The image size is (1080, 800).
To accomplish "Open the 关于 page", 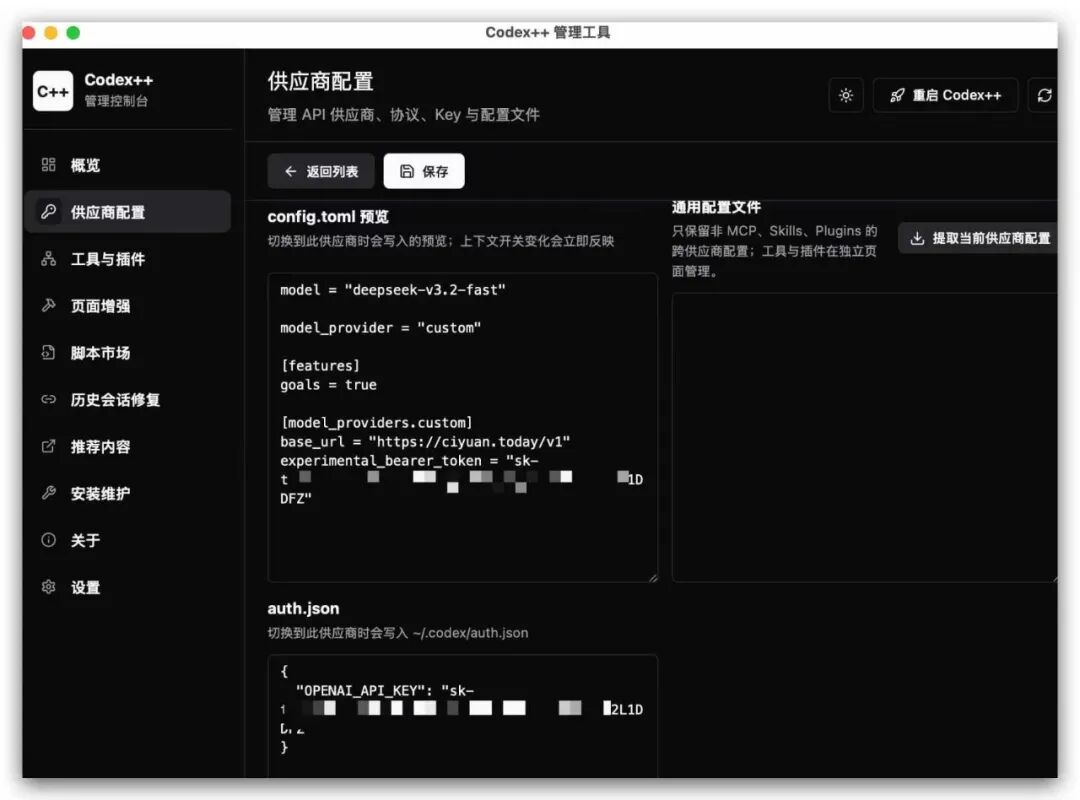I will click(127, 540).
